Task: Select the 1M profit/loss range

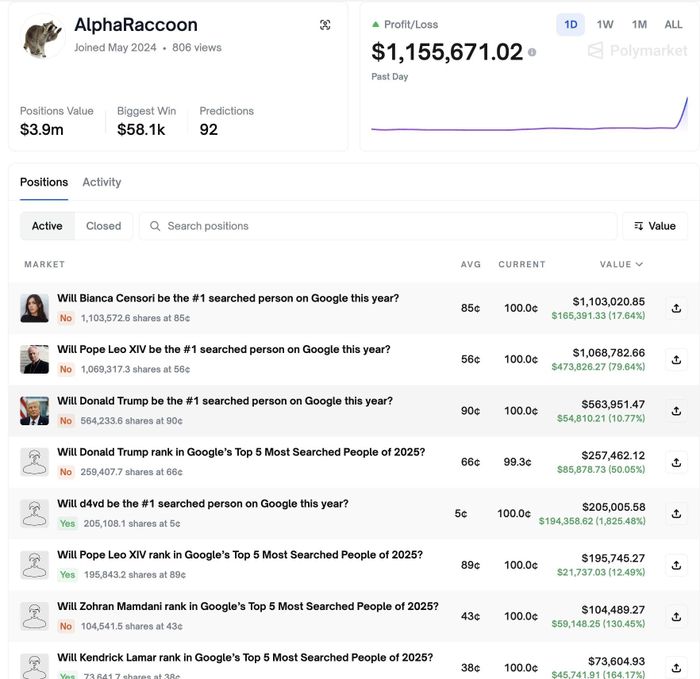Action: point(639,25)
